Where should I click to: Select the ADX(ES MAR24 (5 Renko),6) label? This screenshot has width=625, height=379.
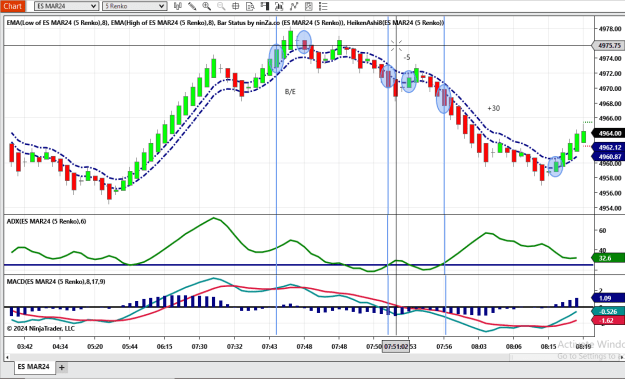pos(47,221)
